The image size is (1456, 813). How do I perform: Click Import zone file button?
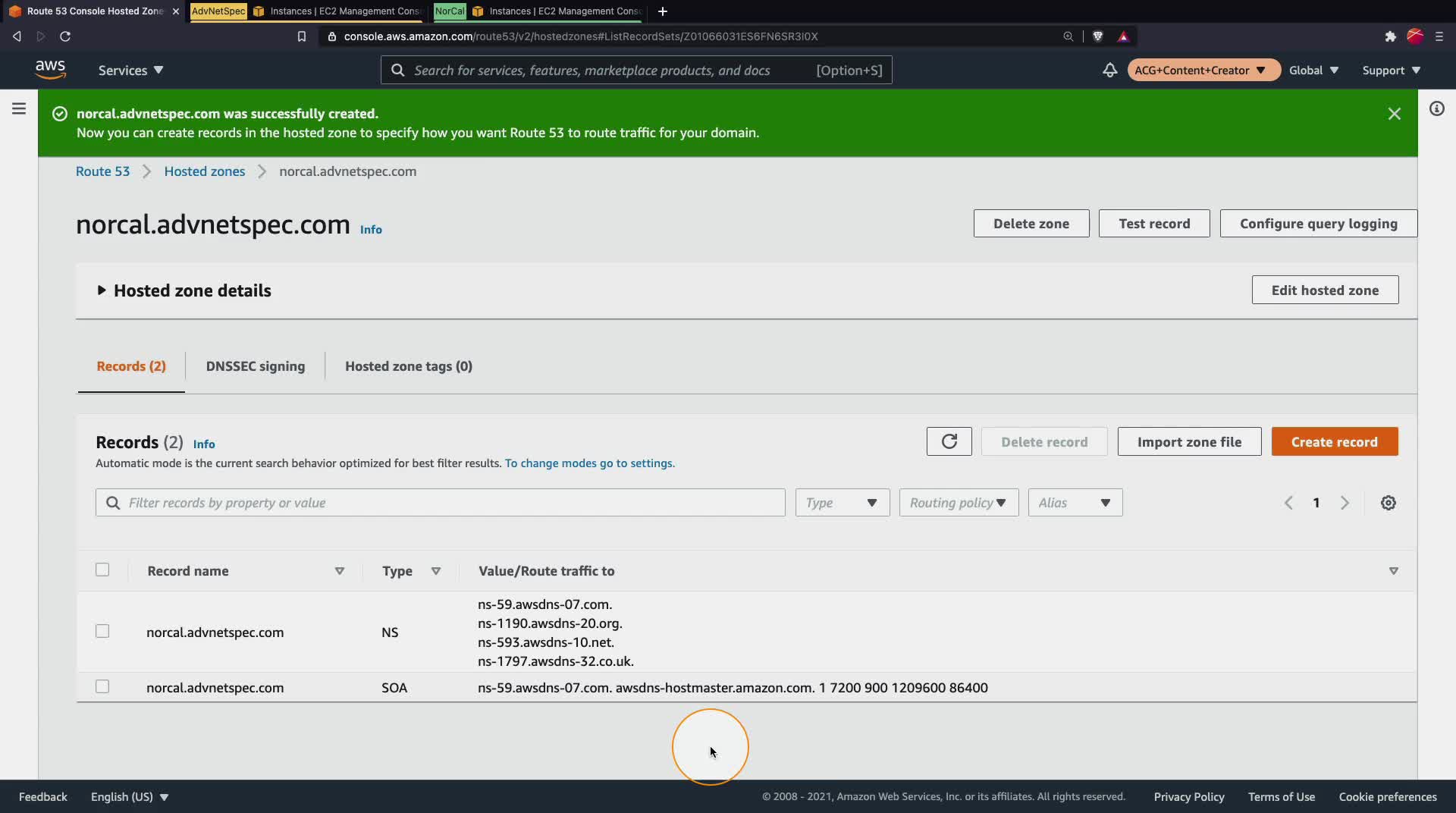click(1189, 441)
